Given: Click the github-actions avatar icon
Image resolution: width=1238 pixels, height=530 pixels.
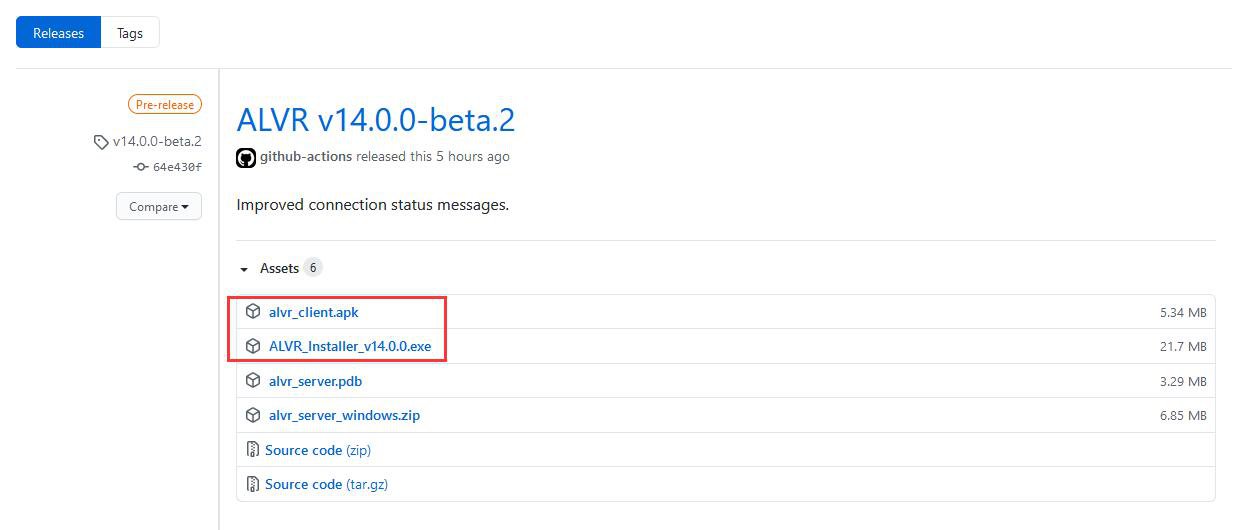Looking at the screenshot, I should tap(246, 157).
